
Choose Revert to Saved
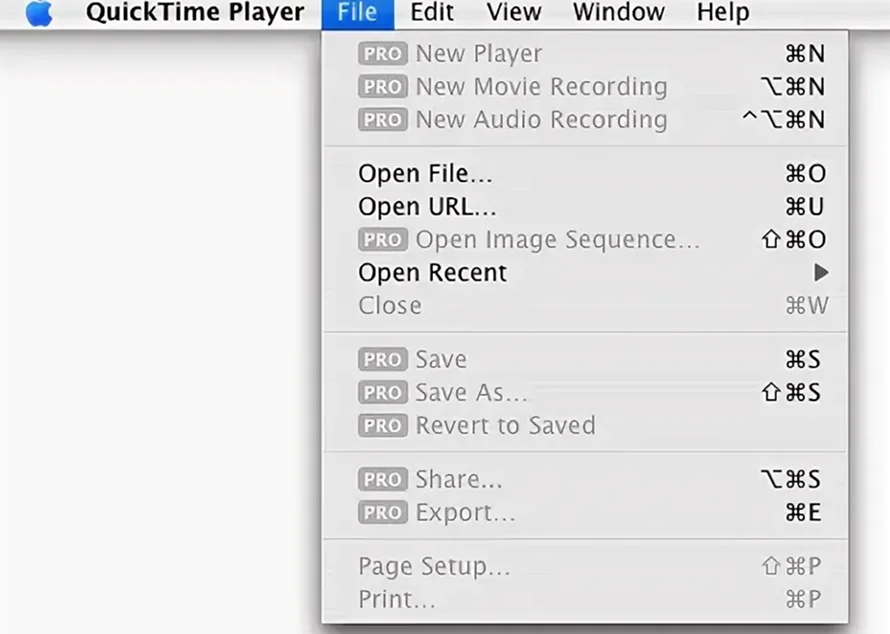(585, 425)
